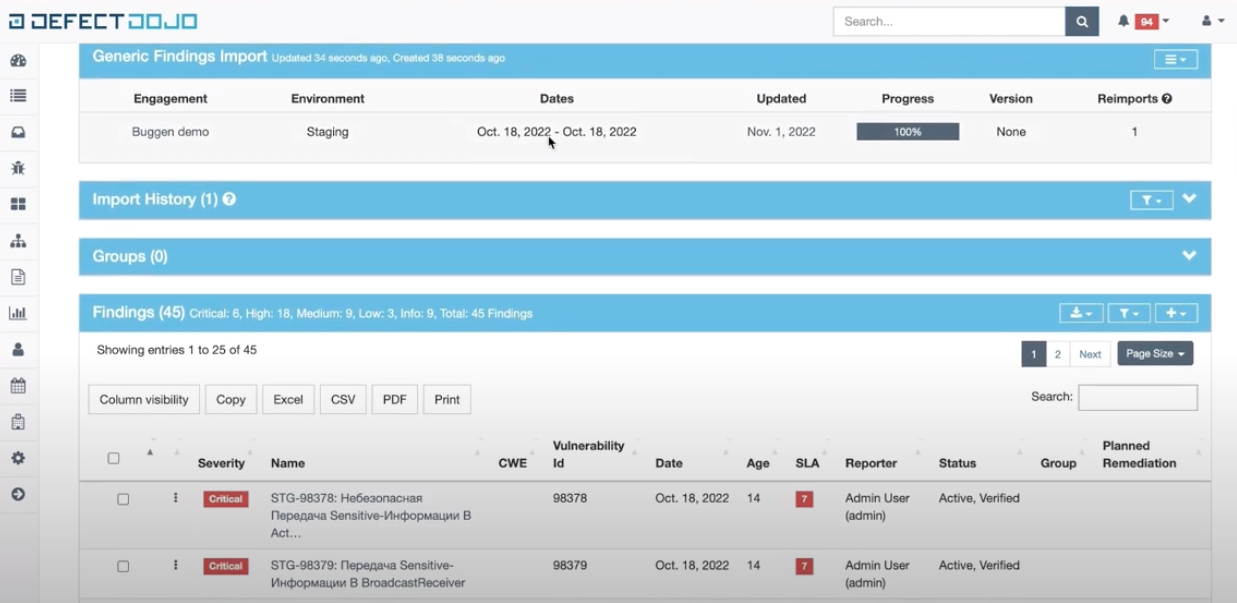The height and width of the screenshot is (603, 1237).
Task: Expand the Import History panel chevron
Action: (x=1189, y=199)
